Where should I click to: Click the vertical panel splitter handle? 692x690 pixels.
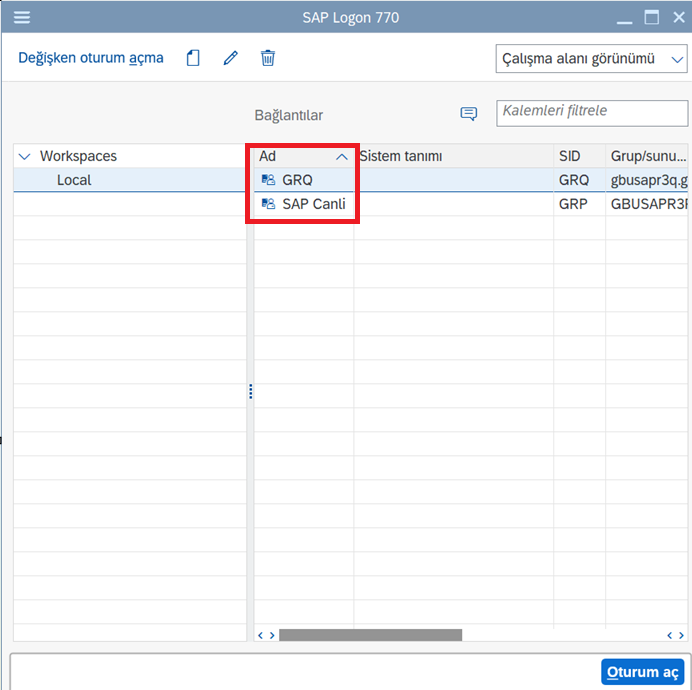pos(250,392)
